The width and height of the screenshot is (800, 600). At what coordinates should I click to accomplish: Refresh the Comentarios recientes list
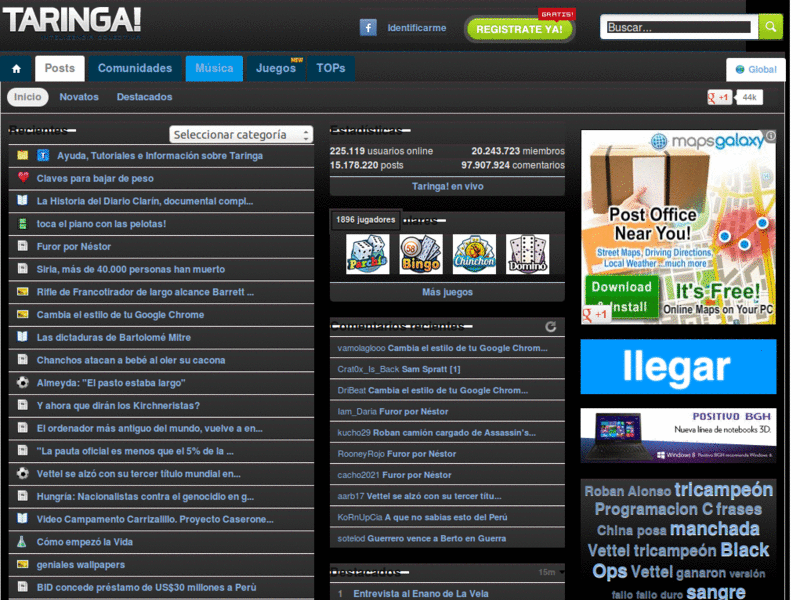pyautogui.click(x=551, y=327)
